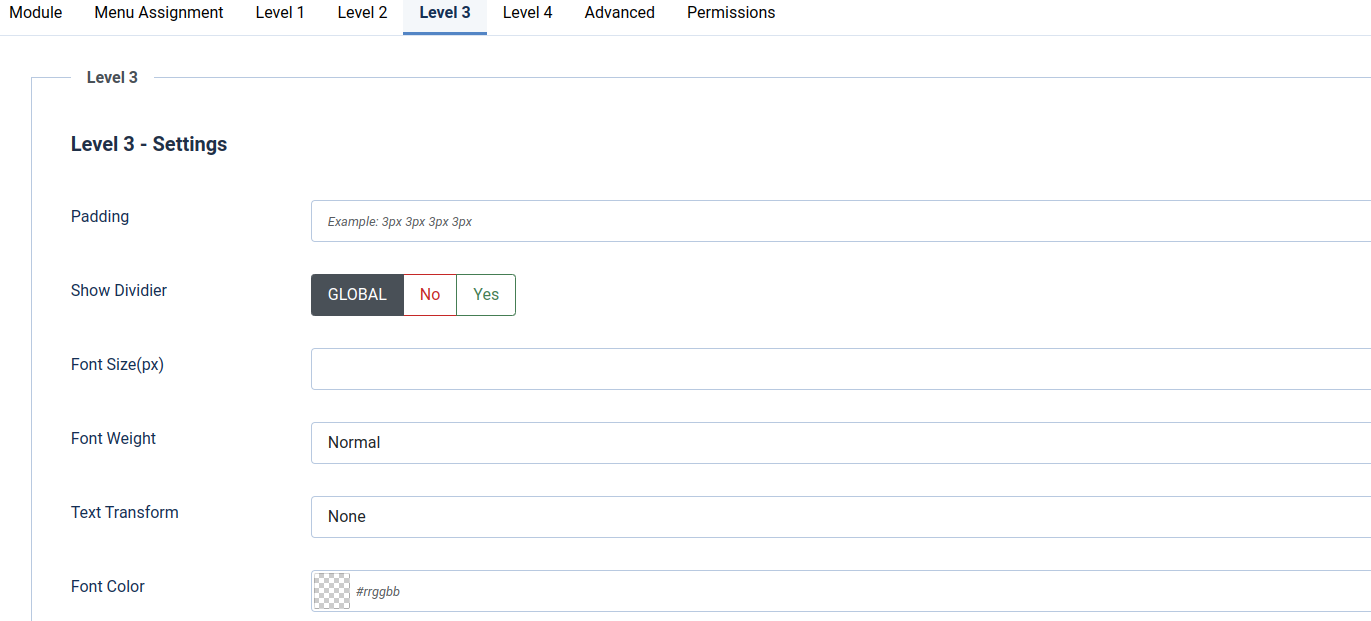Image resolution: width=1371 pixels, height=621 pixels.
Task: Set Show Dividier to Yes
Action: click(x=486, y=295)
